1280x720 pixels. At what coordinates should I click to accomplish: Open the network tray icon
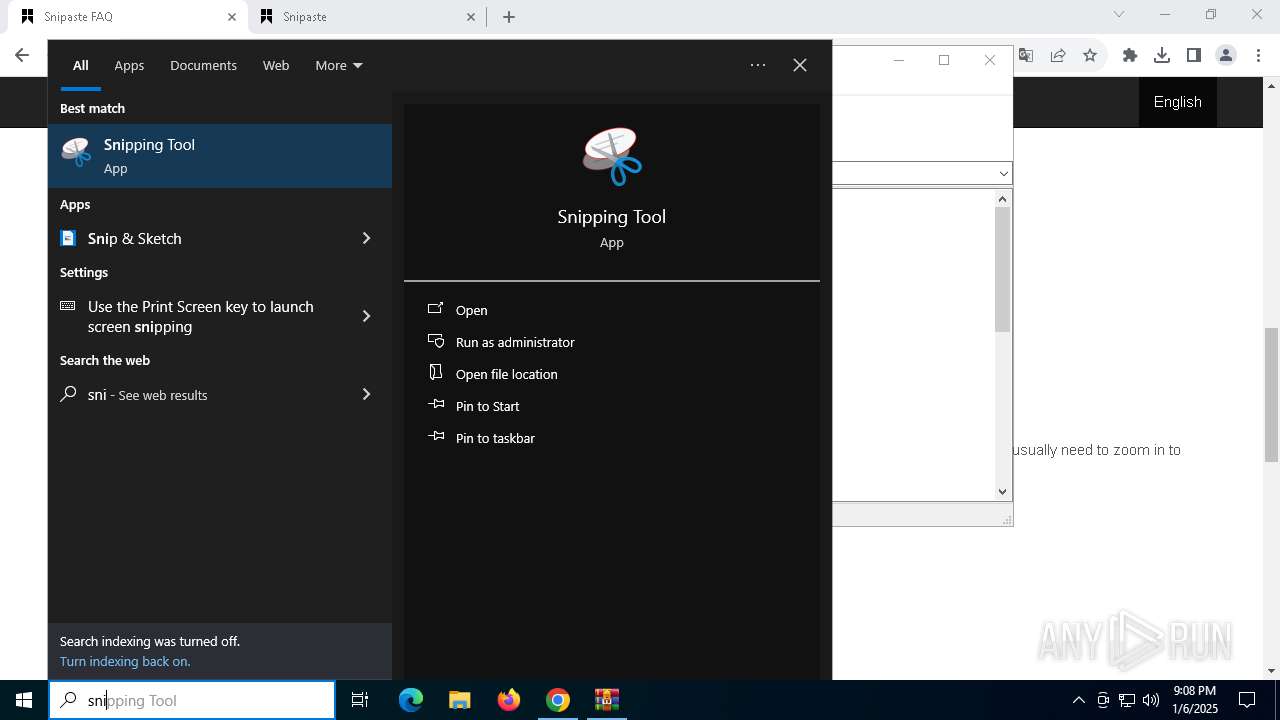[1127, 700]
